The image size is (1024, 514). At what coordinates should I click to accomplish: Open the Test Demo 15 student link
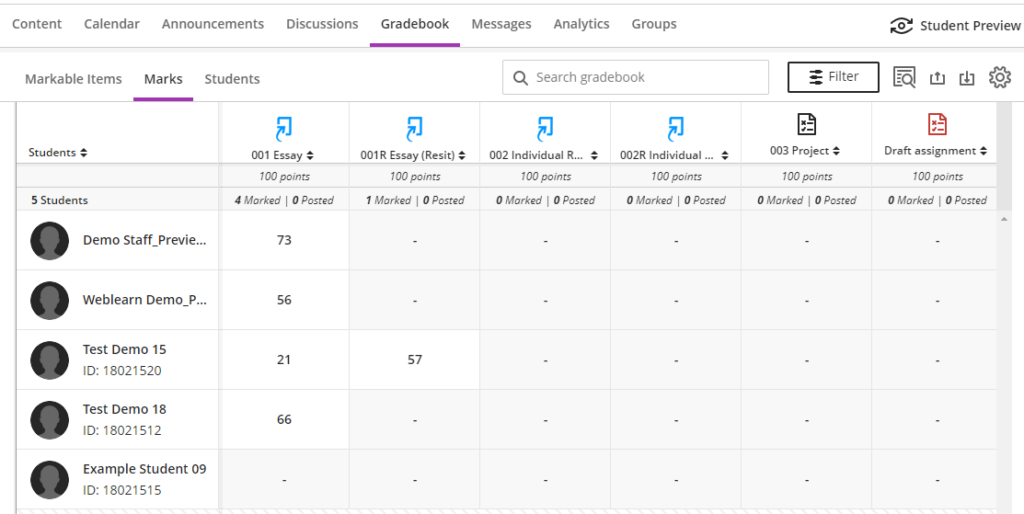coord(124,349)
